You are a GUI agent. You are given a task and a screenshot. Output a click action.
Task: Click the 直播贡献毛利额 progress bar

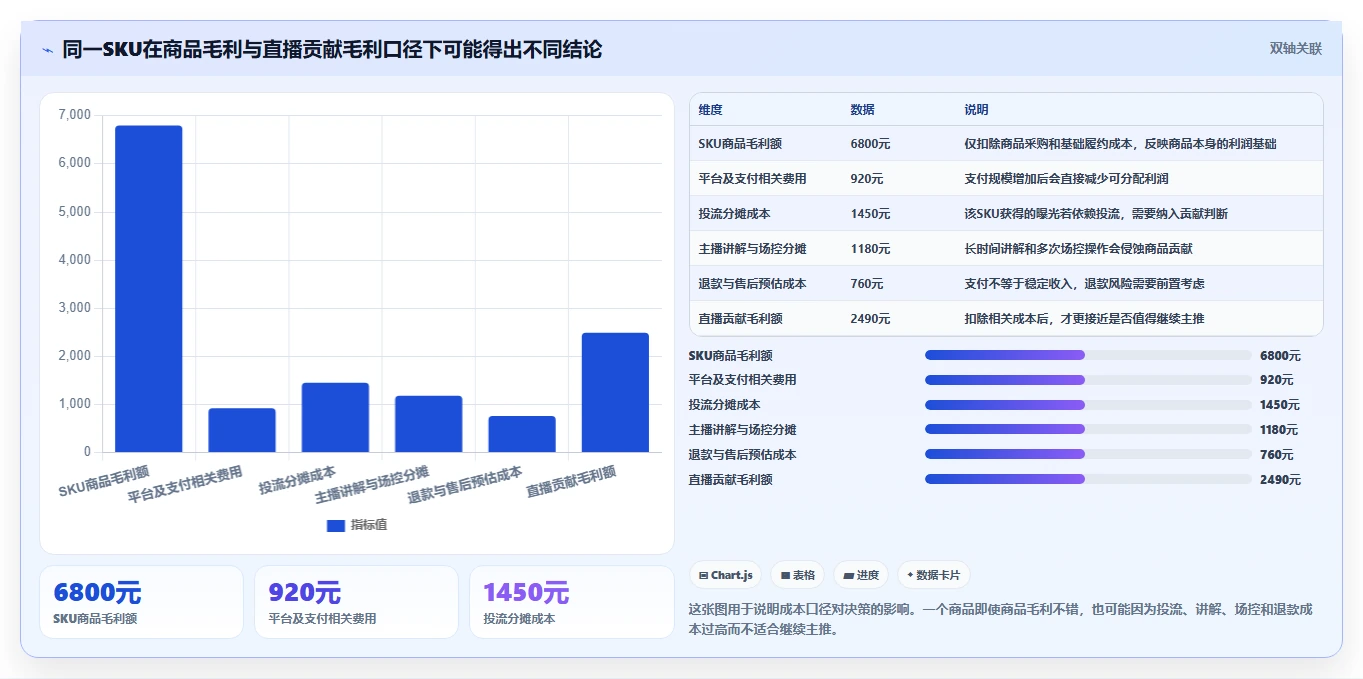tap(1088, 479)
